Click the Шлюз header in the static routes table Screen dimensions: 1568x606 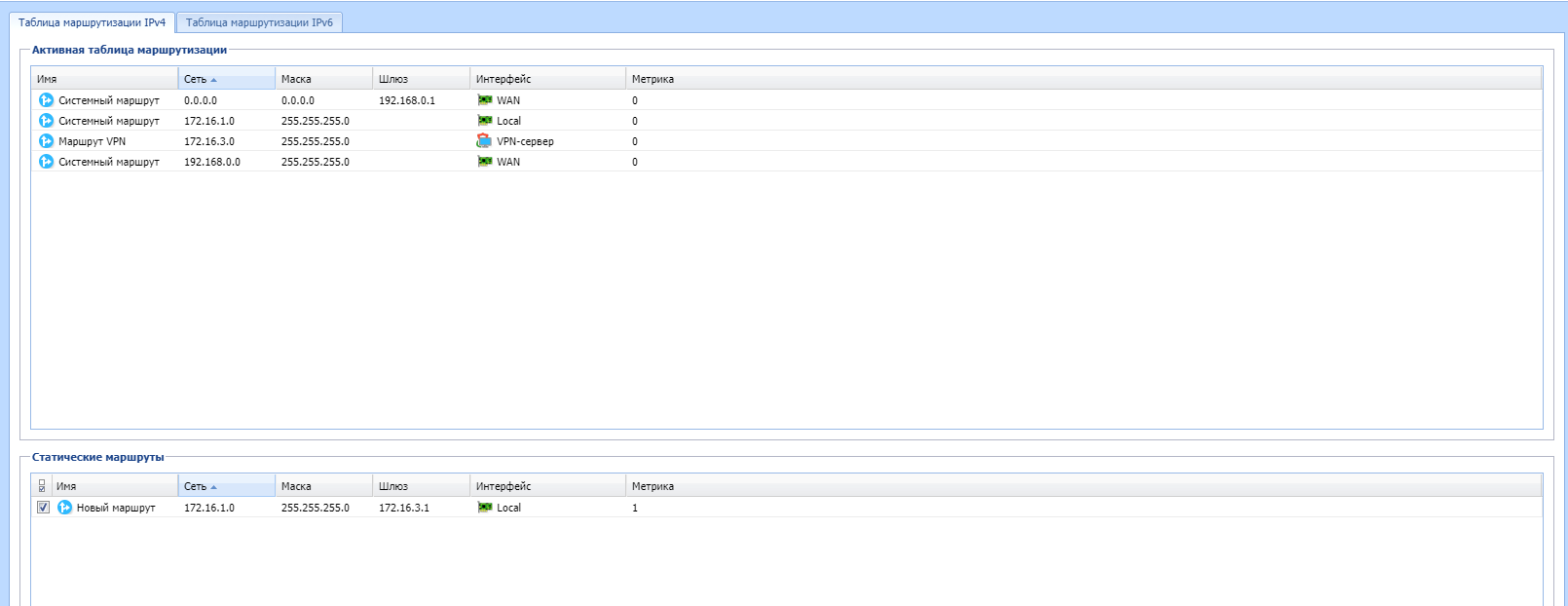point(422,486)
